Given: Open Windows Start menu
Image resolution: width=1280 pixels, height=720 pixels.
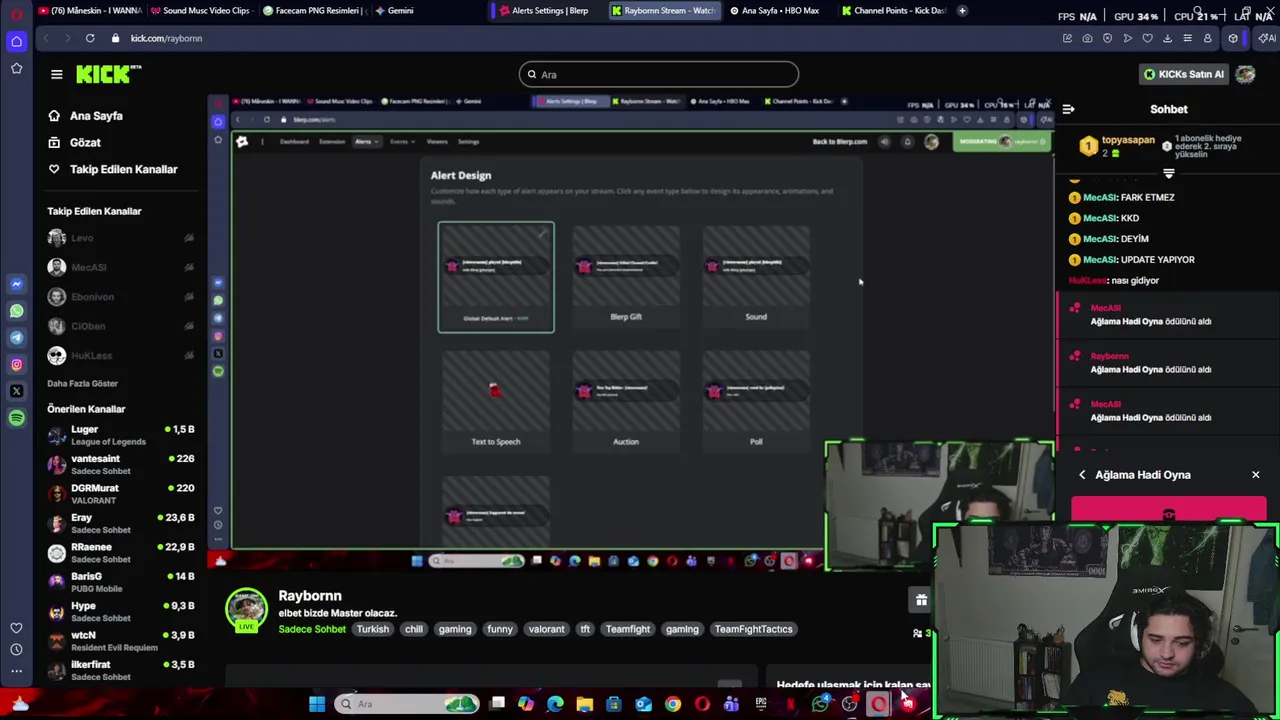Looking at the screenshot, I should tap(316, 704).
